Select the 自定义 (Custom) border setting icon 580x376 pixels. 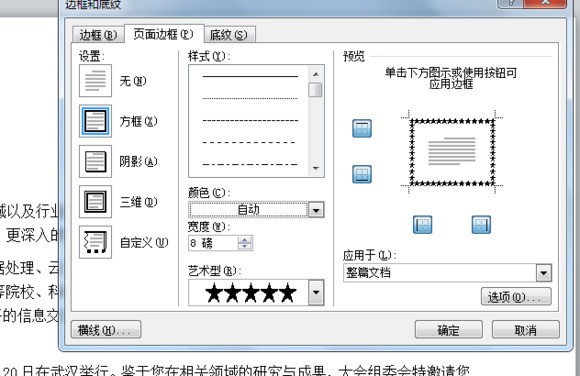click(95, 242)
